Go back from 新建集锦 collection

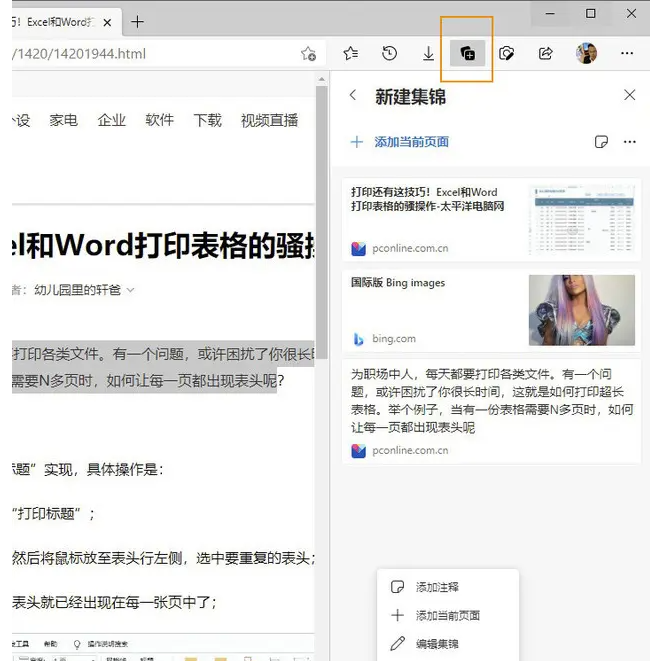[353, 95]
